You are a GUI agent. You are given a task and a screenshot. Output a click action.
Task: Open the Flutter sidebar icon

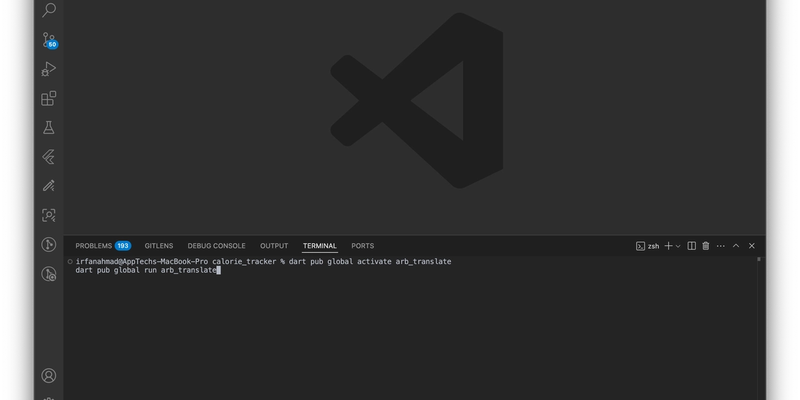click(48, 157)
